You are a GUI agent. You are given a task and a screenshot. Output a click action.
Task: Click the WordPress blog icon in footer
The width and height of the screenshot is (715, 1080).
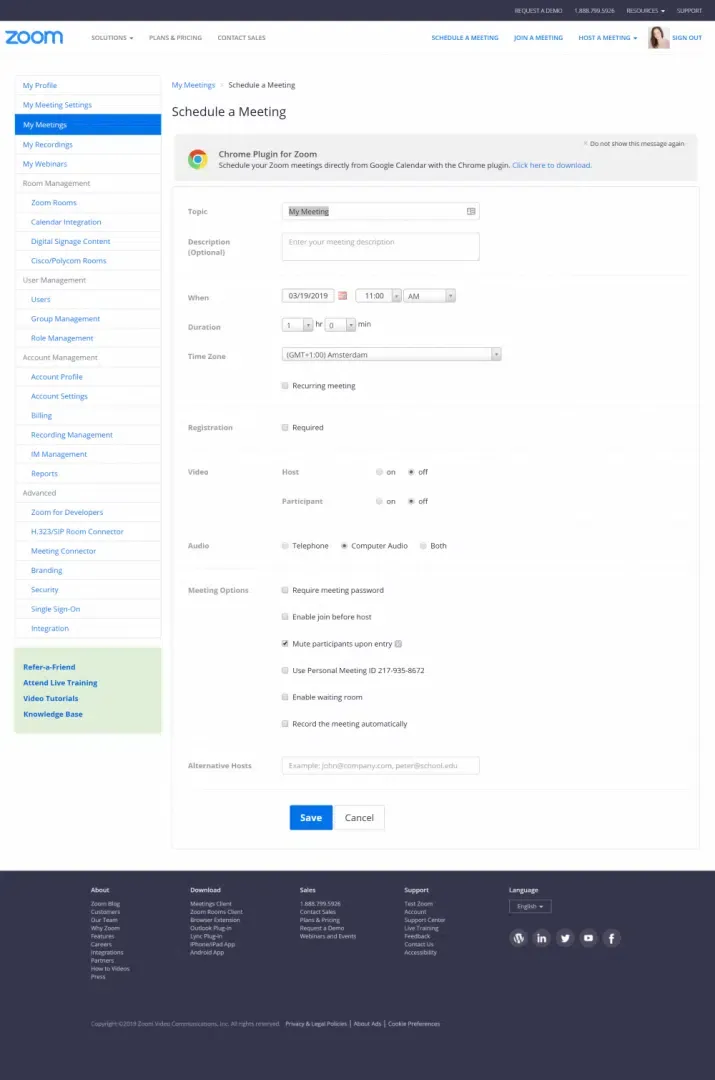[518, 938]
